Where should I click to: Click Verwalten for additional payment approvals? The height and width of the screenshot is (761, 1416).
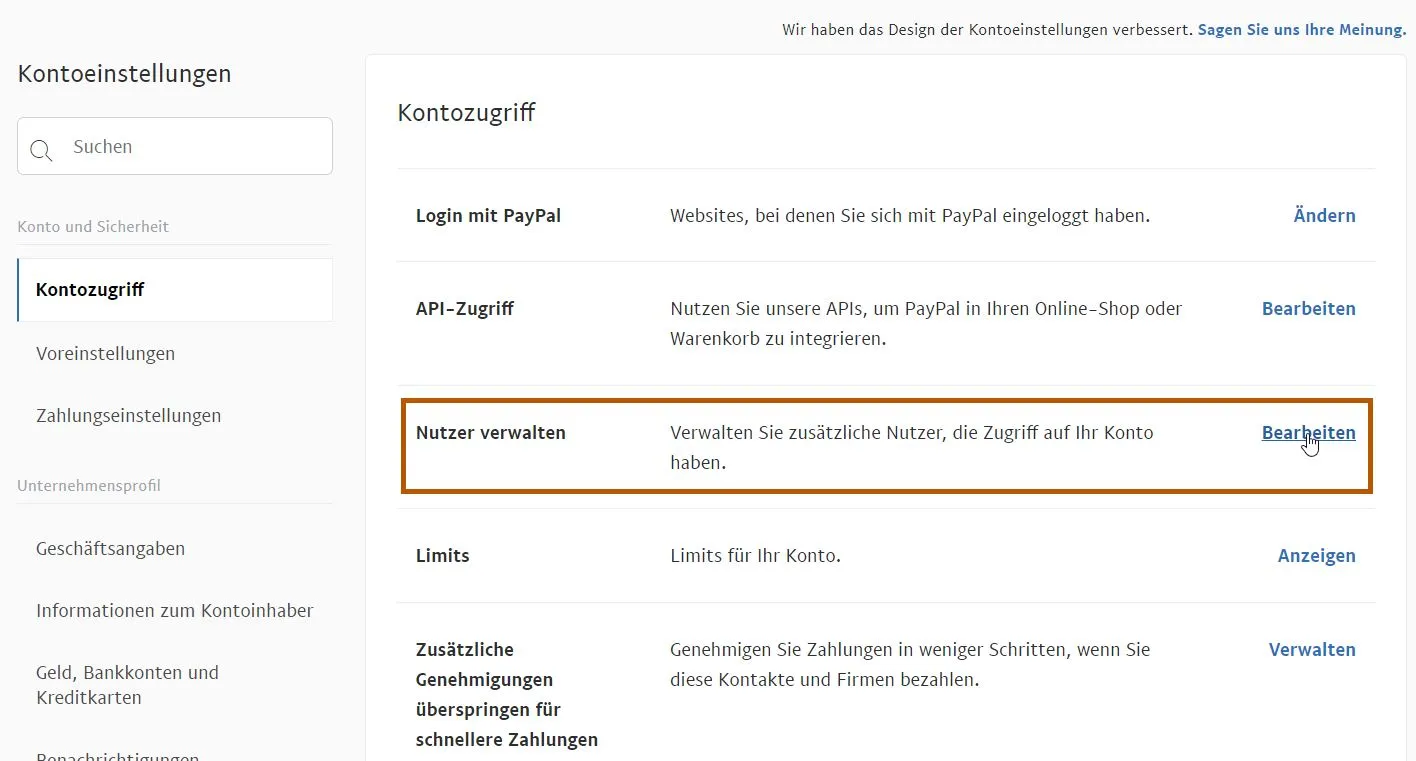click(1312, 649)
